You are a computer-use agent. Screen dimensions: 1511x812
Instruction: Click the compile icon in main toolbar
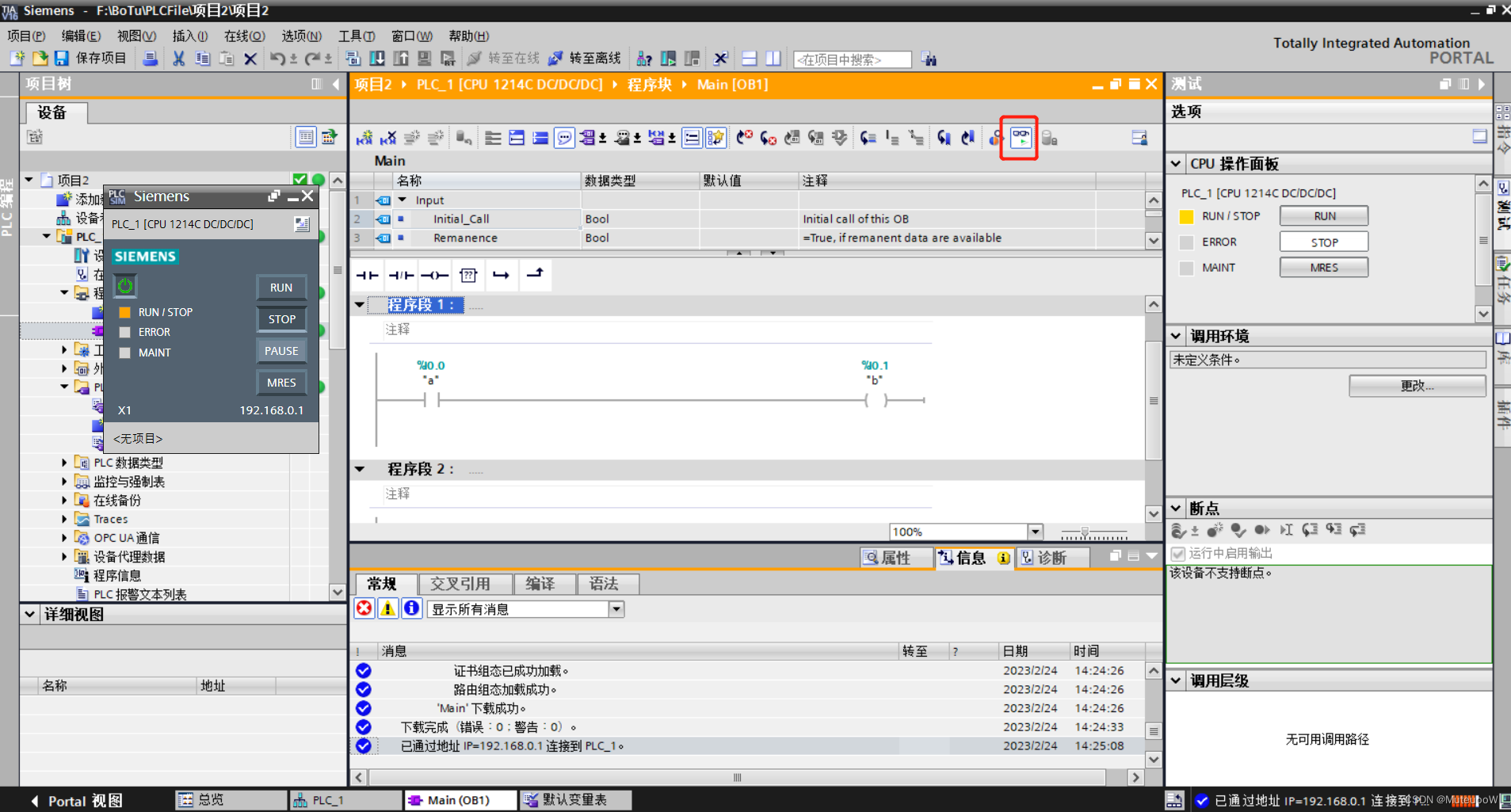pos(353,59)
